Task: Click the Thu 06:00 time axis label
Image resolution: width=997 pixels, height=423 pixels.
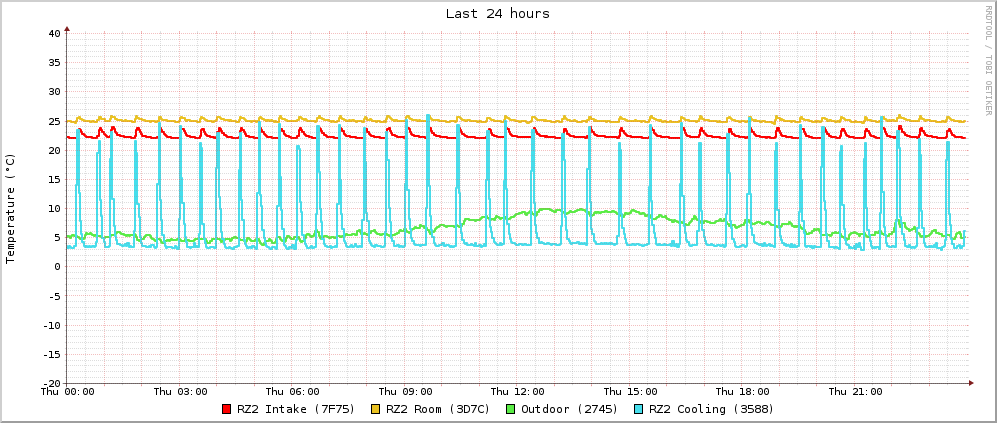Action: coord(293,392)
